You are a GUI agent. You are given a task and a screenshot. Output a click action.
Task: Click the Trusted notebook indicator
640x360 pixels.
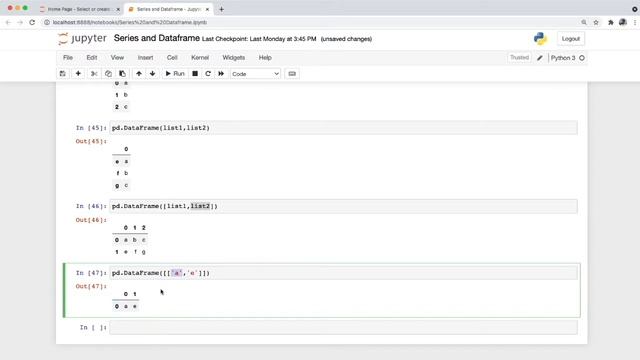(x=519, y=58)
